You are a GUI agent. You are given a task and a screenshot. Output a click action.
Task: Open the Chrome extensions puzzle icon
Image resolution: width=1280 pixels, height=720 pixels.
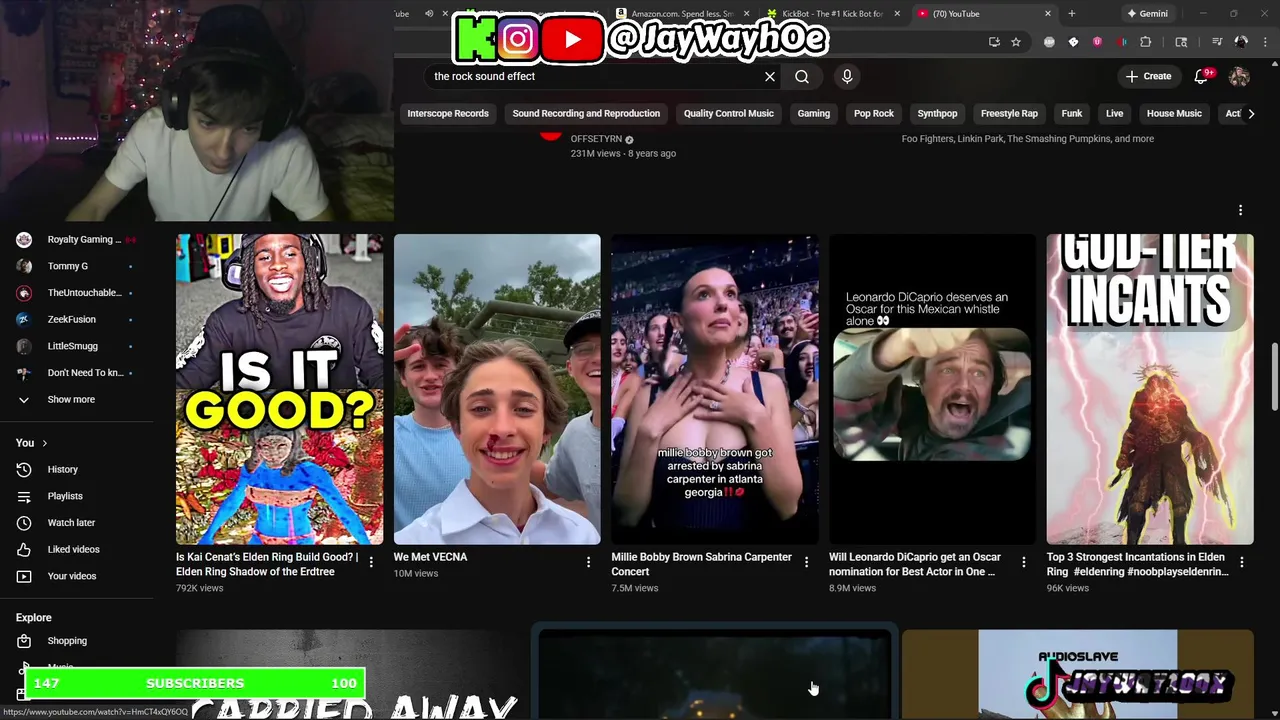1146,42
